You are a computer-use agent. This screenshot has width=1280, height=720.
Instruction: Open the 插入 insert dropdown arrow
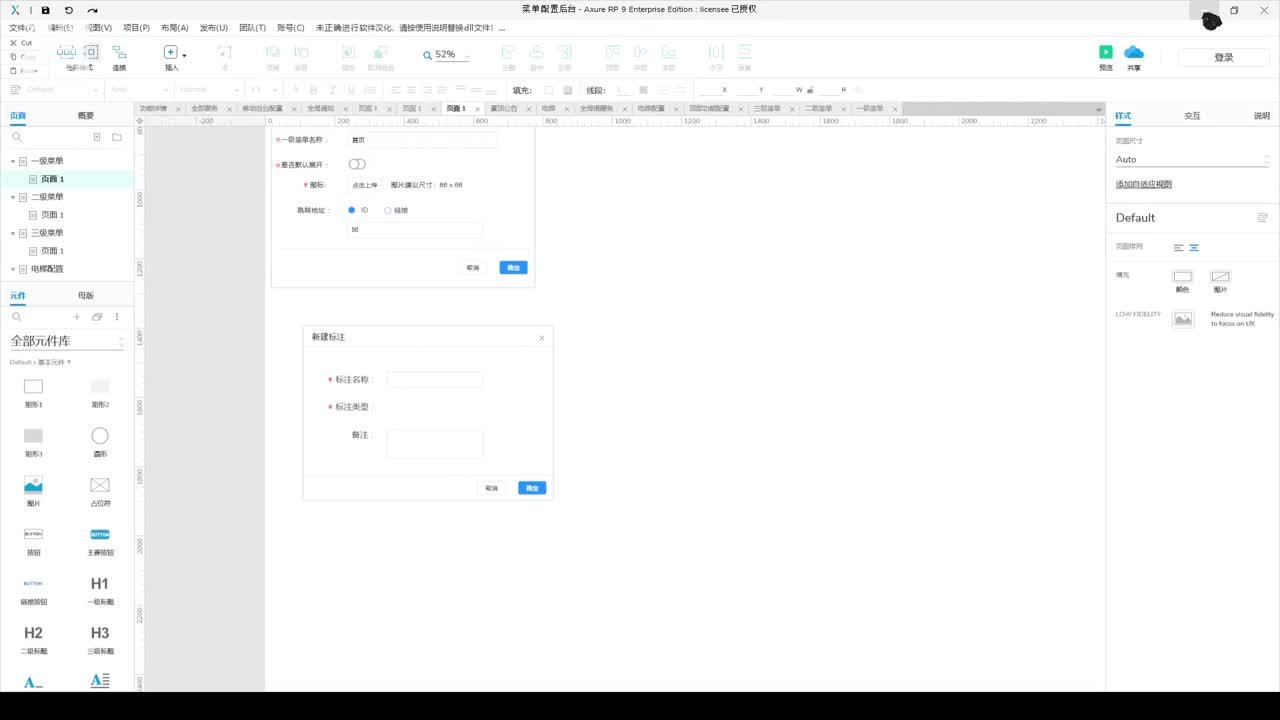(x=184, y=55)
